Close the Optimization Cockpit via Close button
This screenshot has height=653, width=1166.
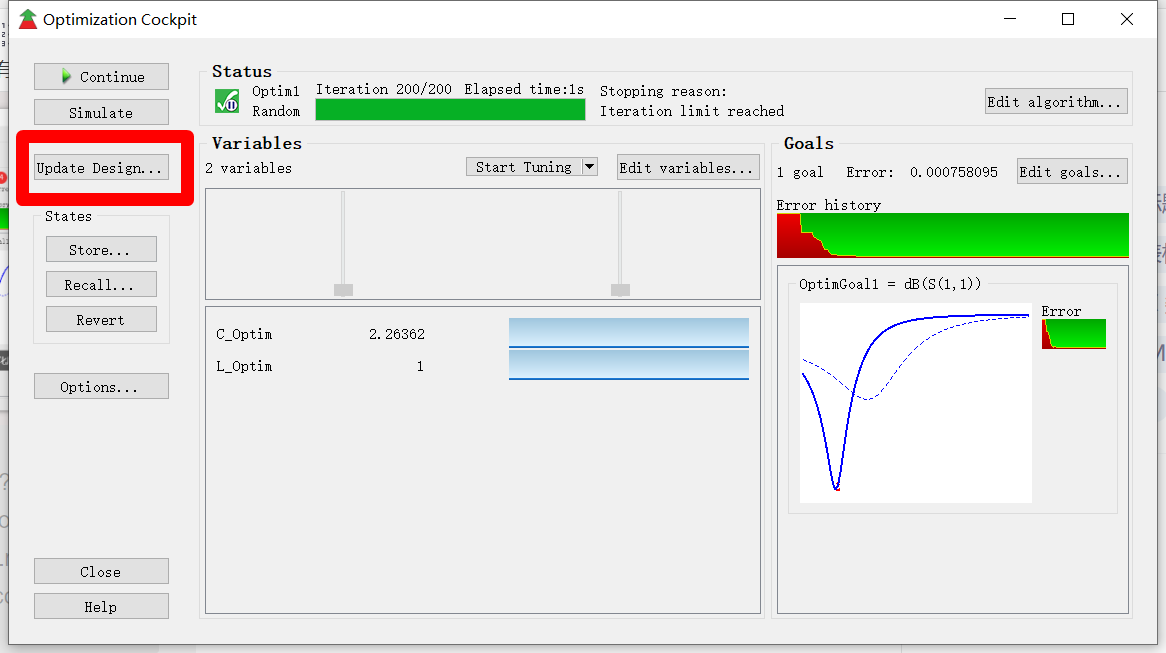[101, 571]
